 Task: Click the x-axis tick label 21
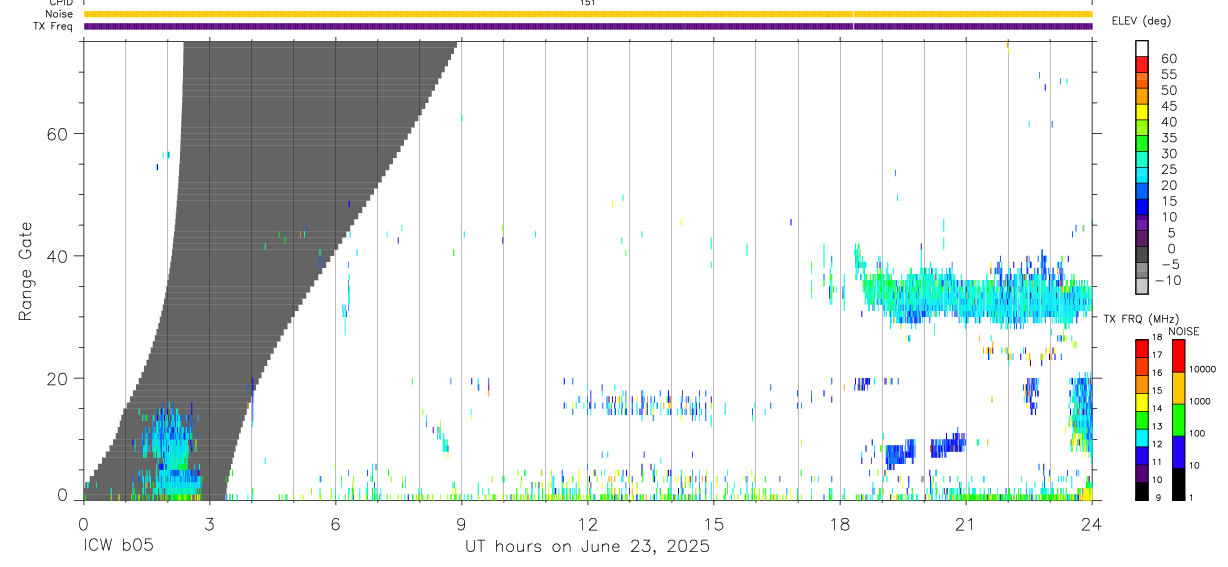[x=965, y=525]
